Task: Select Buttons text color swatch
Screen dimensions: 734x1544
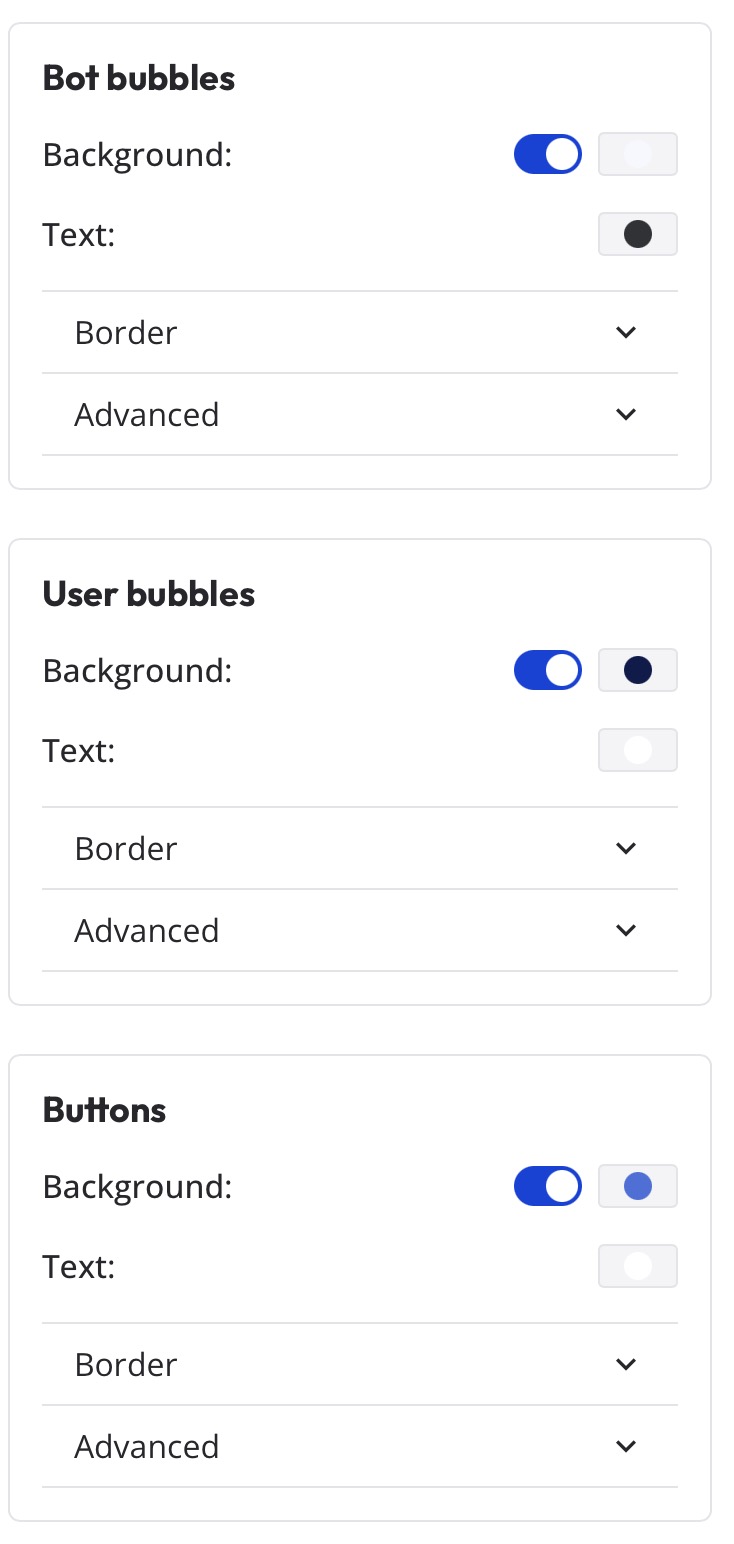Action: point(637,1267)
